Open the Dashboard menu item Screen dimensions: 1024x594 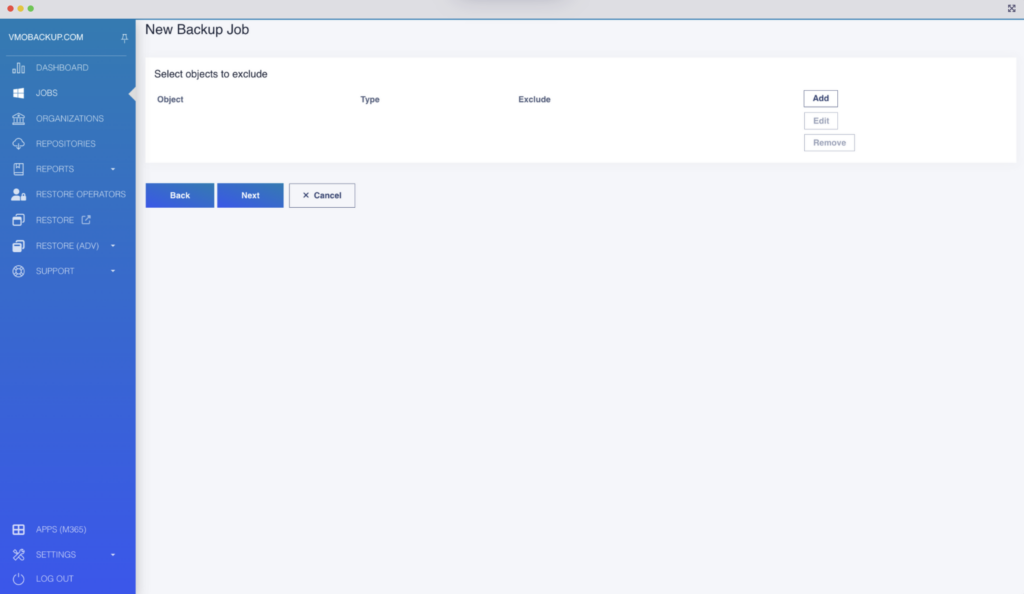point(62,68)
